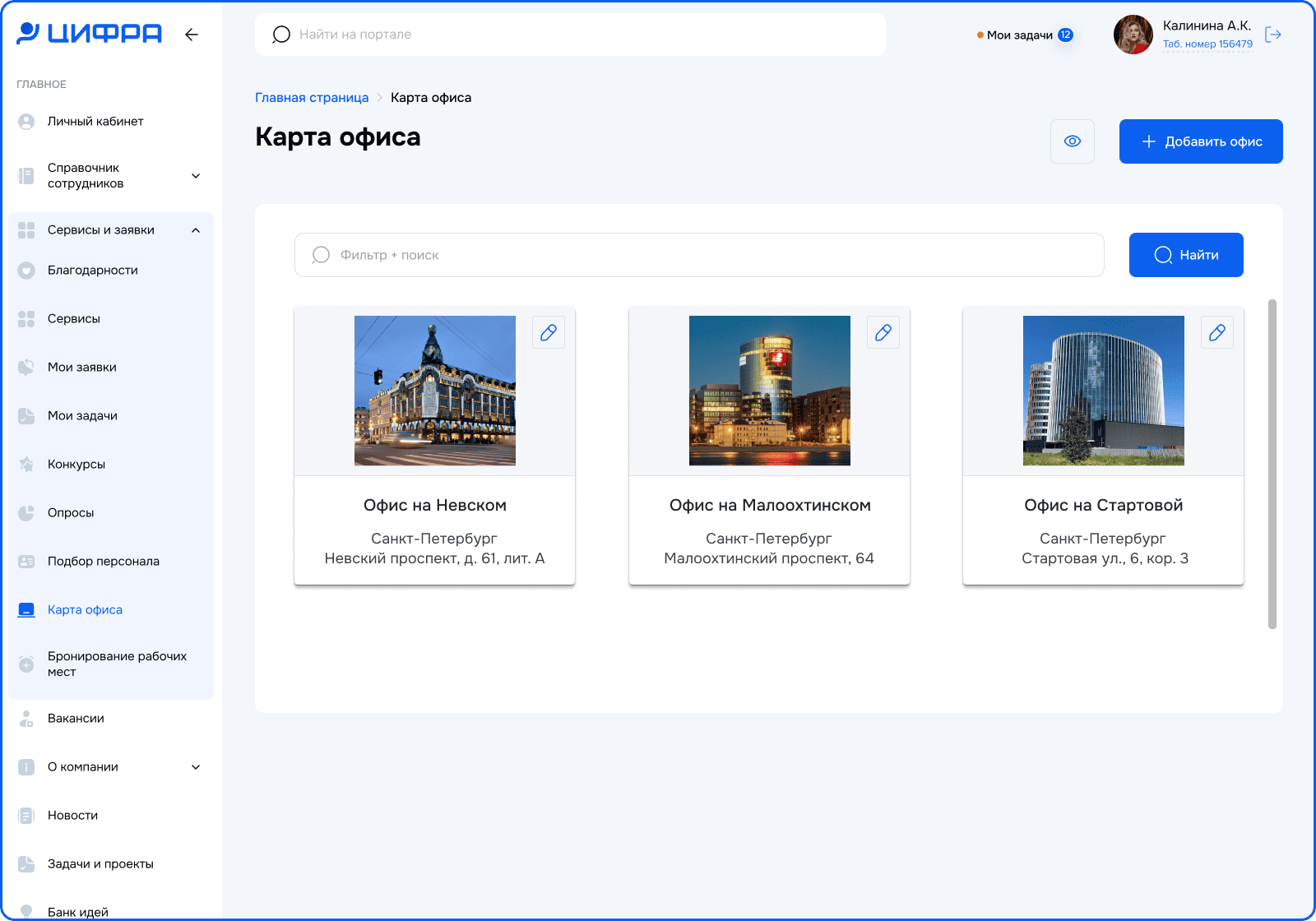The width and height of the screenshot is (1316, 921).
Task: Click the Конкурсы star icon
Action: (26, 464)
